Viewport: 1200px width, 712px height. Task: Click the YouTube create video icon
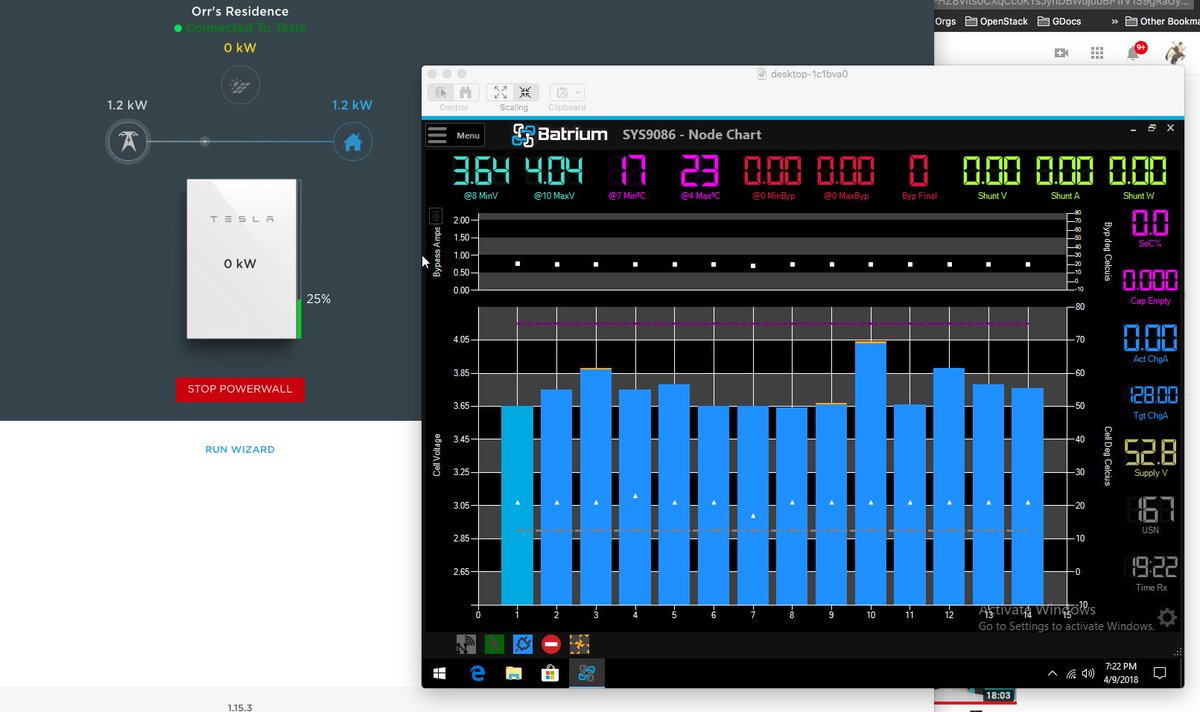click(1061, 52)
